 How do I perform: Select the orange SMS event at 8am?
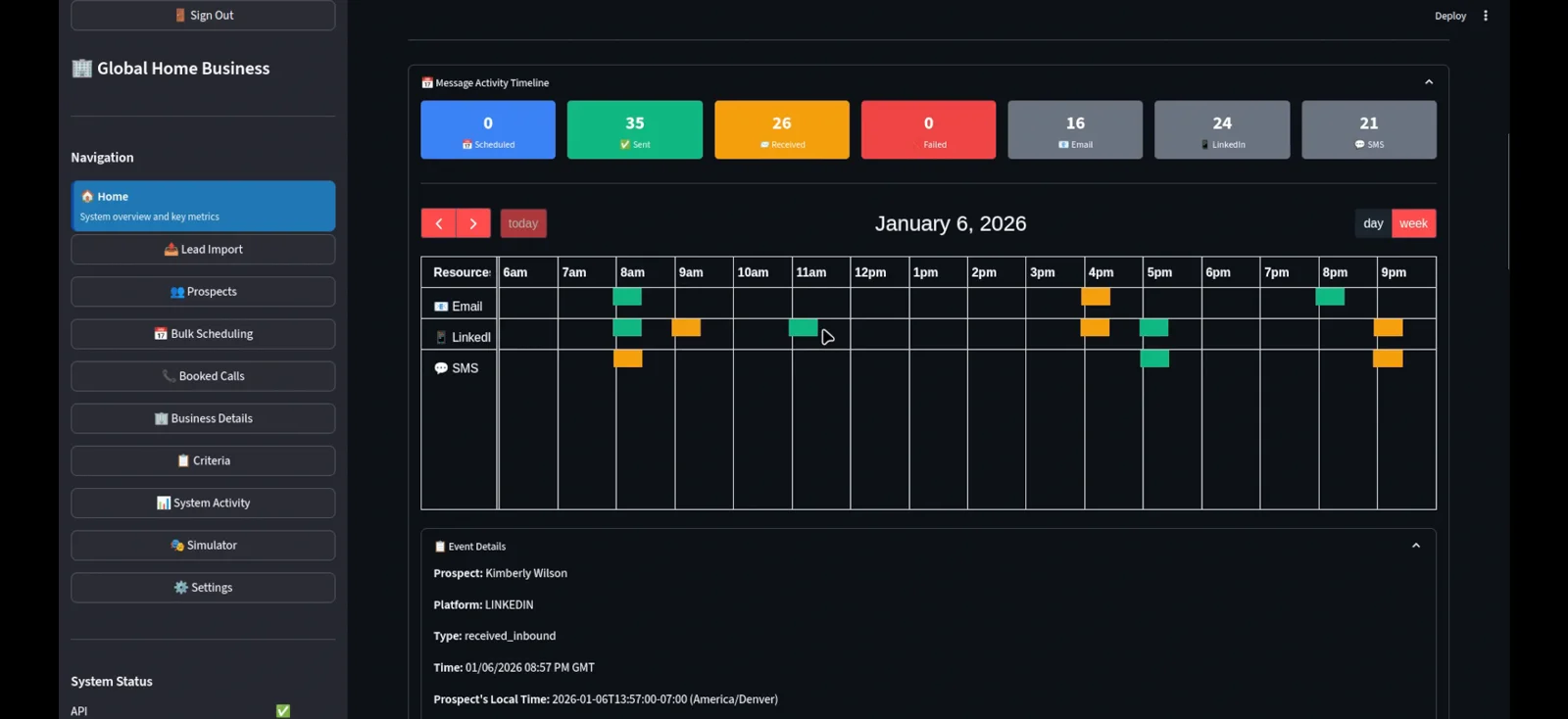[628, 359]
